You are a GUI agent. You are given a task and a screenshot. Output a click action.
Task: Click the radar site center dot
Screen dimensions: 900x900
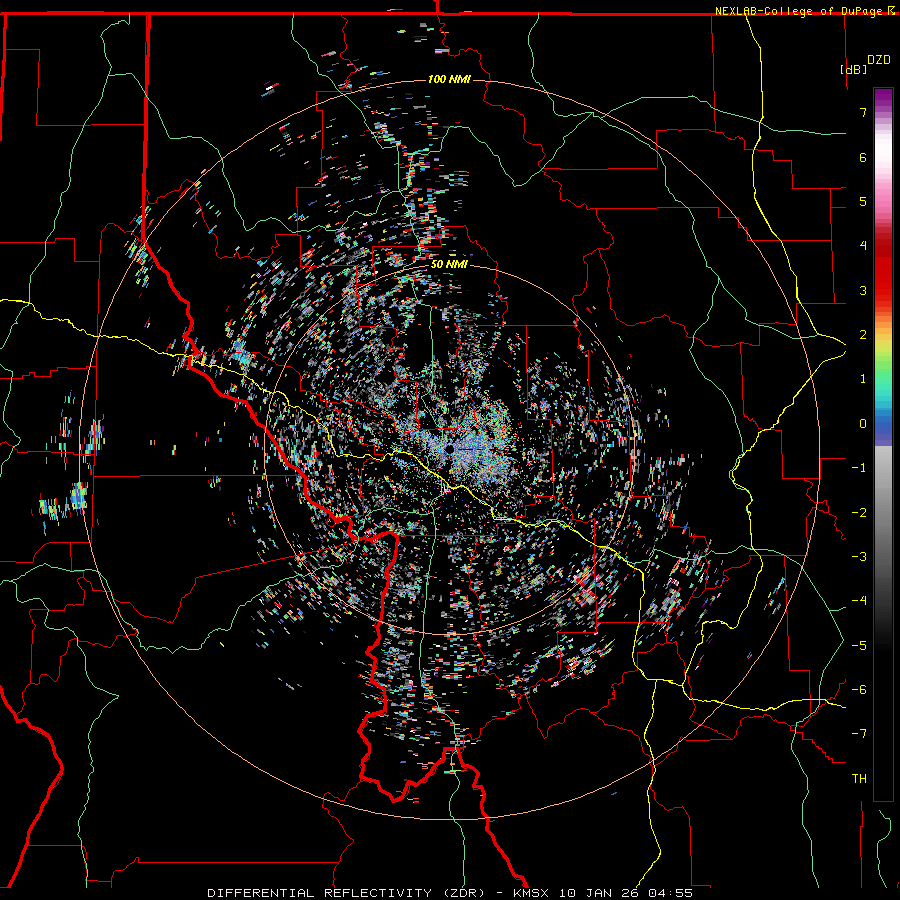tap(449, 449)
